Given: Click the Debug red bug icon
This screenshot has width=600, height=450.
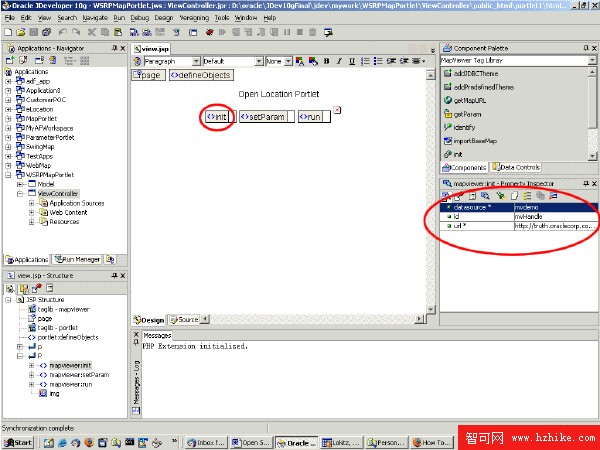Looking at the screenshot, I should tap(209, 33).
